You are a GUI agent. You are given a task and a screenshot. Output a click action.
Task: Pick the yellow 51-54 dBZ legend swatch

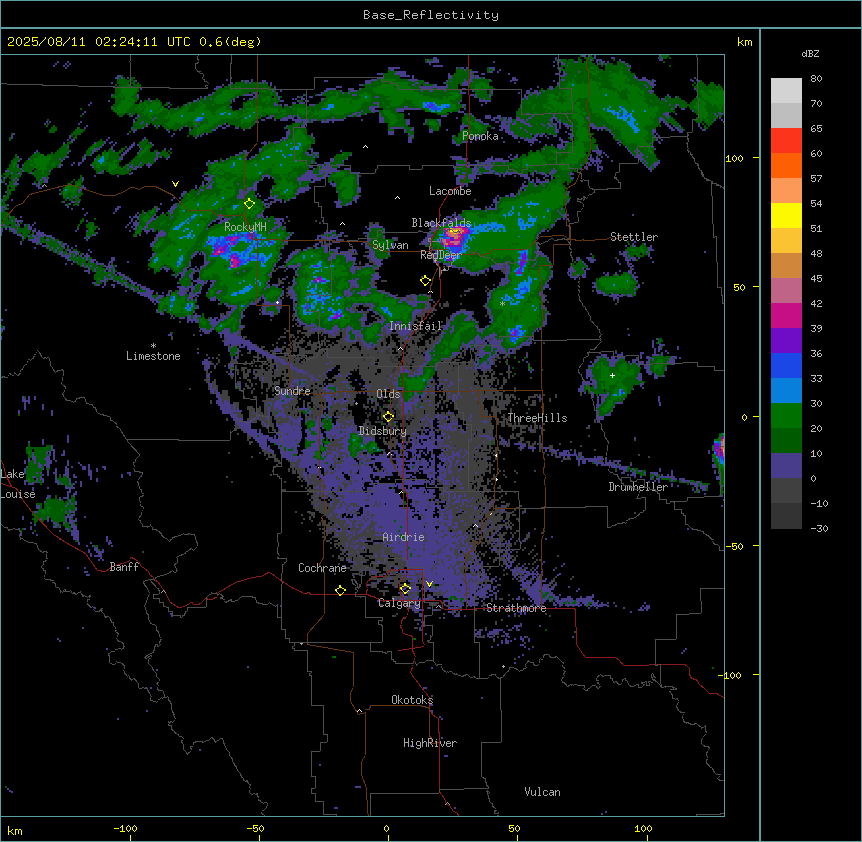coord(786,215)
